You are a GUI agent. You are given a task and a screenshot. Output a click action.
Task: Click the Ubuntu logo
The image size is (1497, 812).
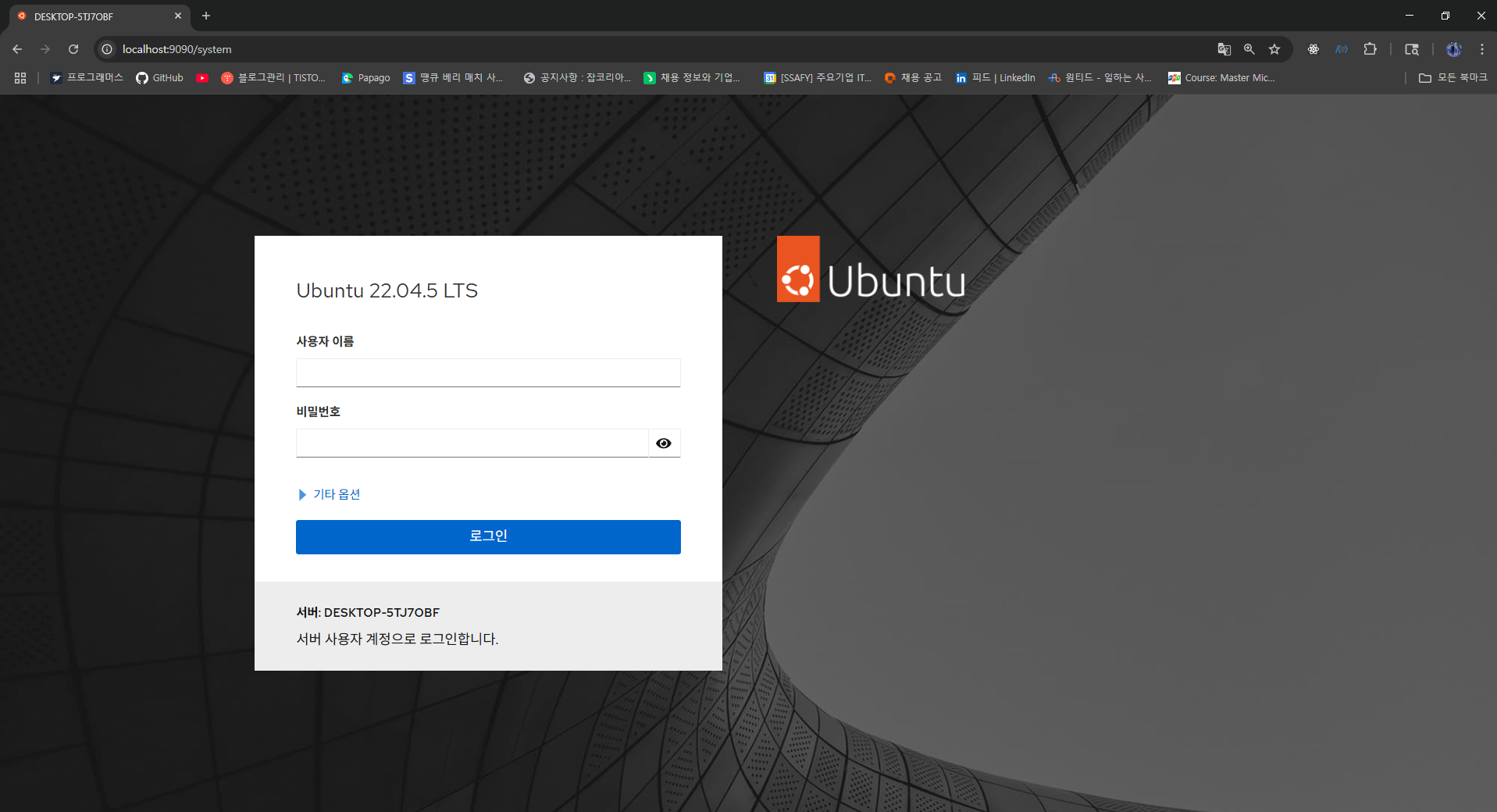871,269
